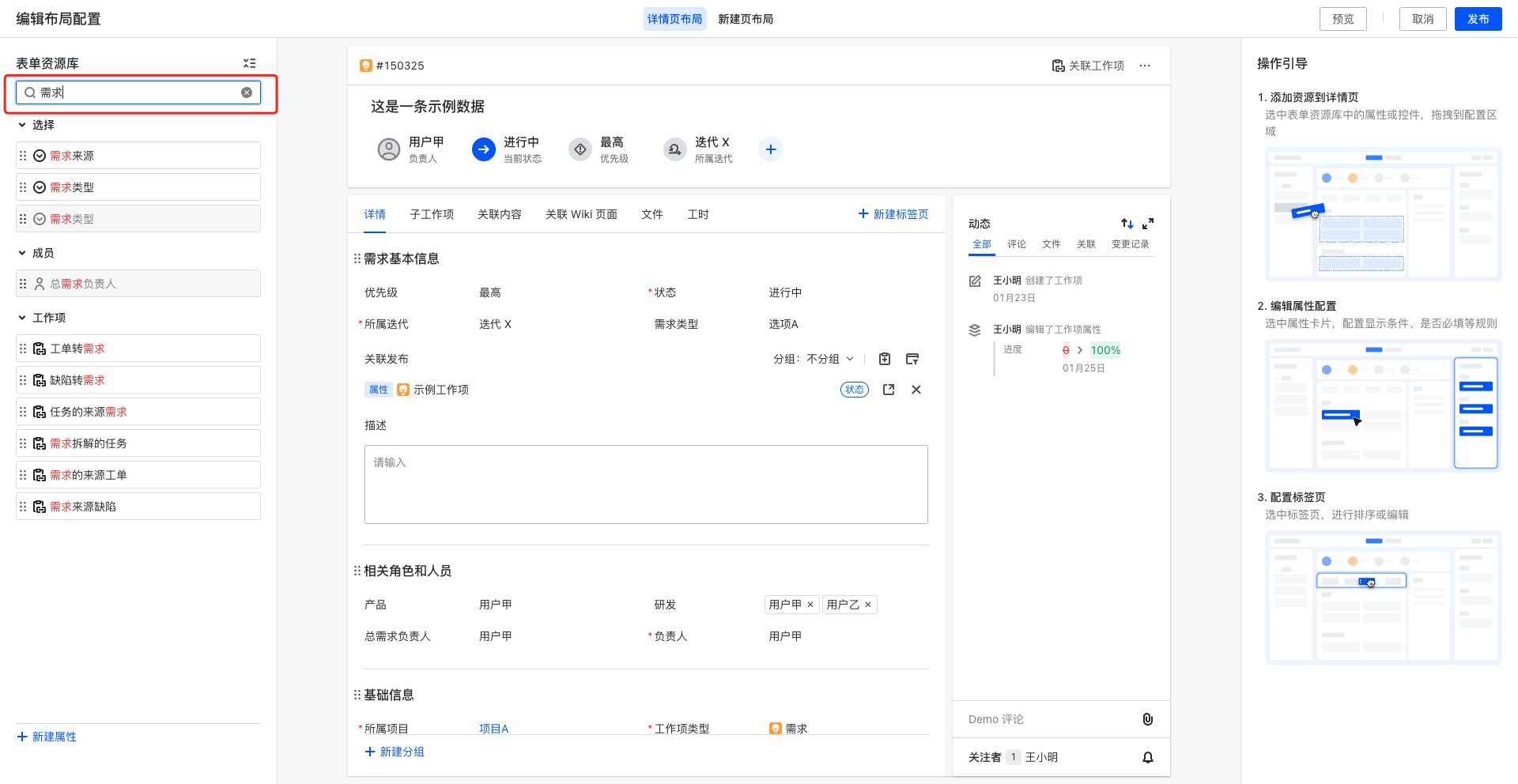Select 总需求负责人 member item
Image resolution: width=1518 pixels, height=784 pixels.
138,284
